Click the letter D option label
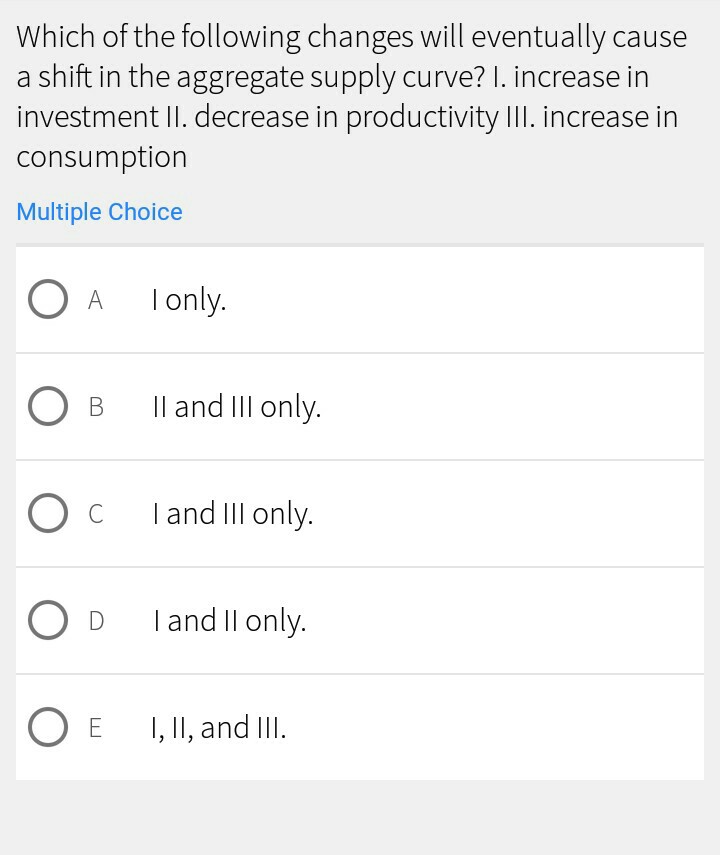Screen dimensions: 720x855 (96, 620)
